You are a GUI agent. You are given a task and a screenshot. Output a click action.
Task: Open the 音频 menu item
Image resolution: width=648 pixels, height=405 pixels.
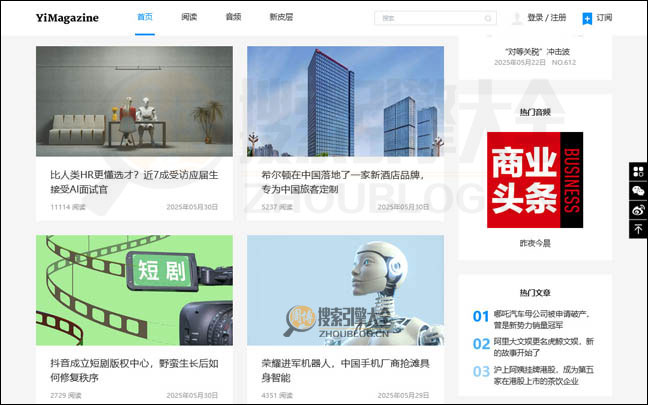(233, 17)
